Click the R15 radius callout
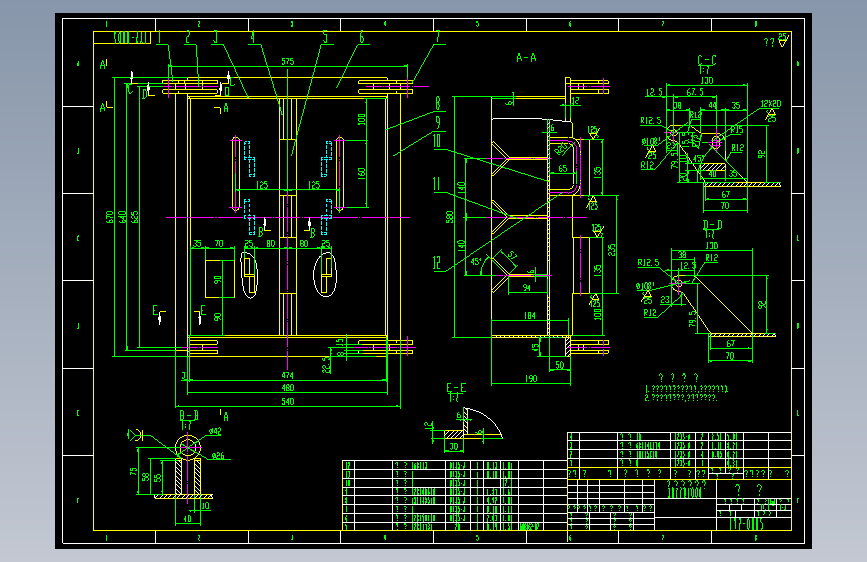This screenshot has width=867, height=562. (737, 130)
